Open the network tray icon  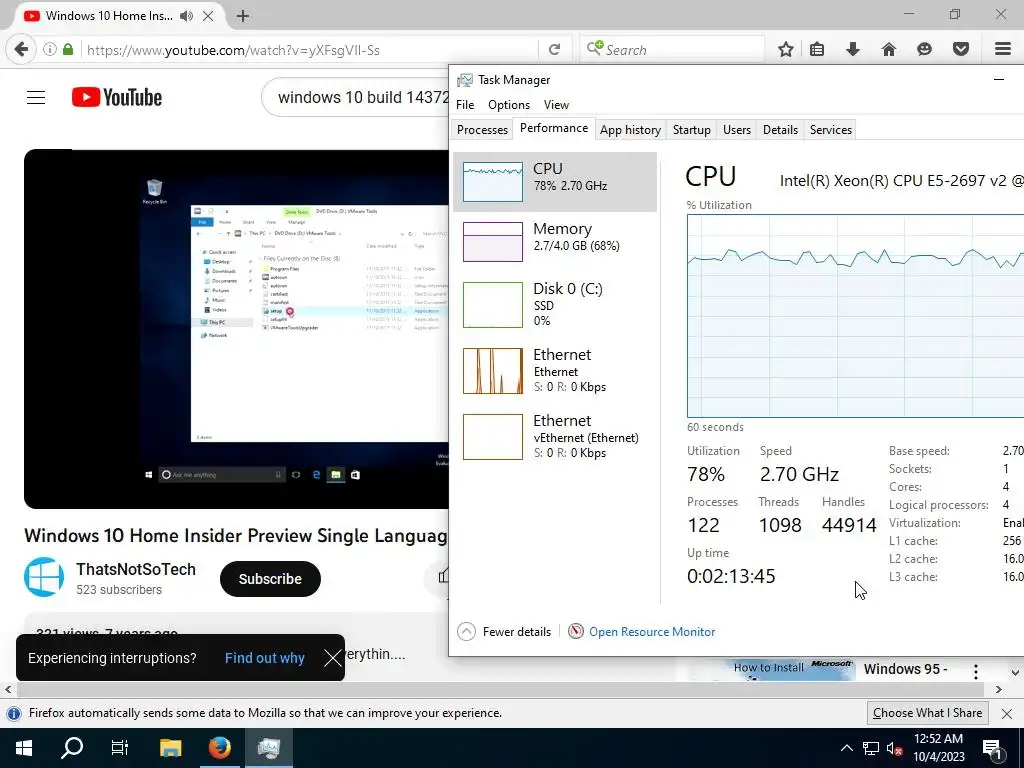(x=871, y=748)
